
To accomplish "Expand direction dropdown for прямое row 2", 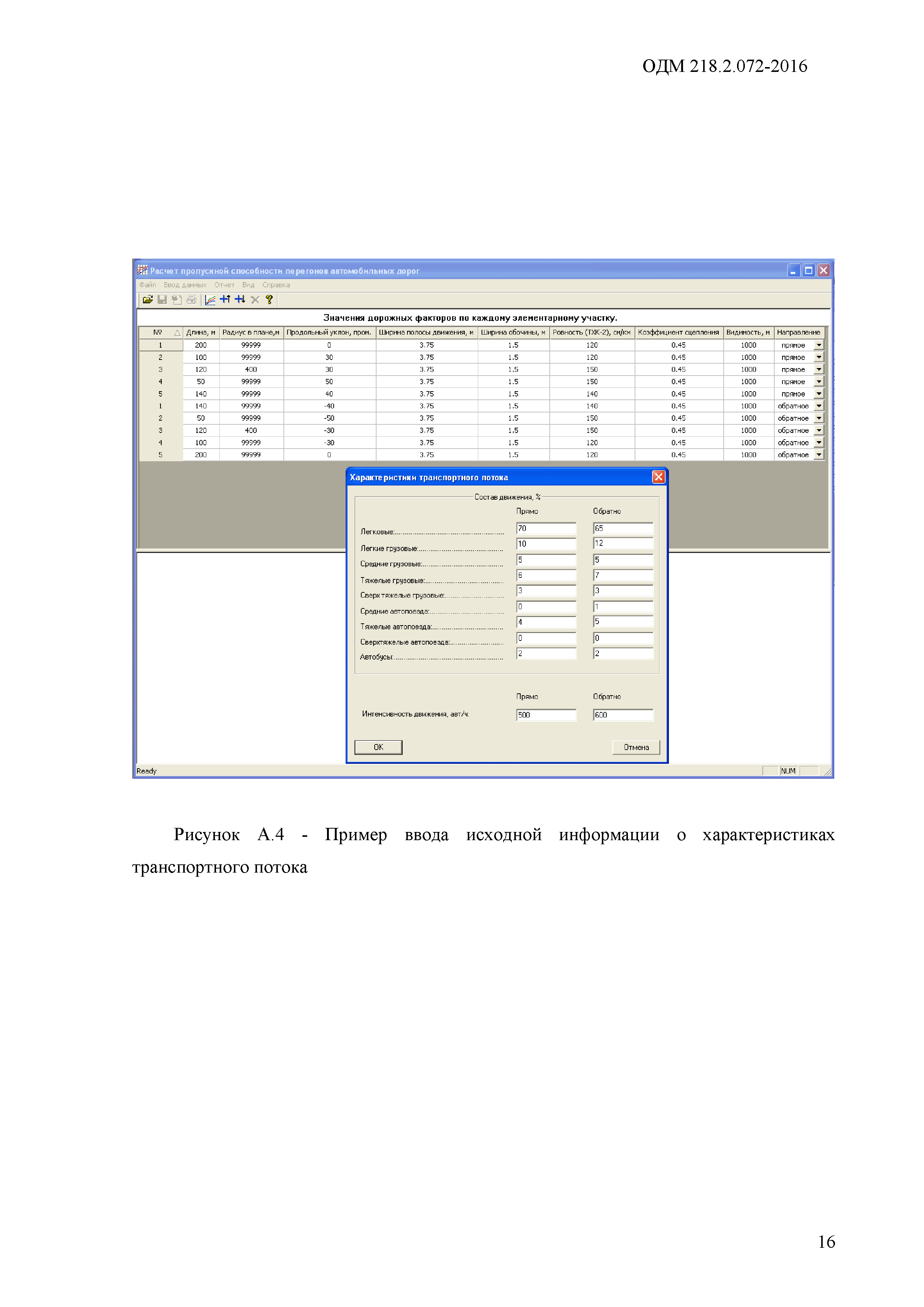I will [819, 358].
